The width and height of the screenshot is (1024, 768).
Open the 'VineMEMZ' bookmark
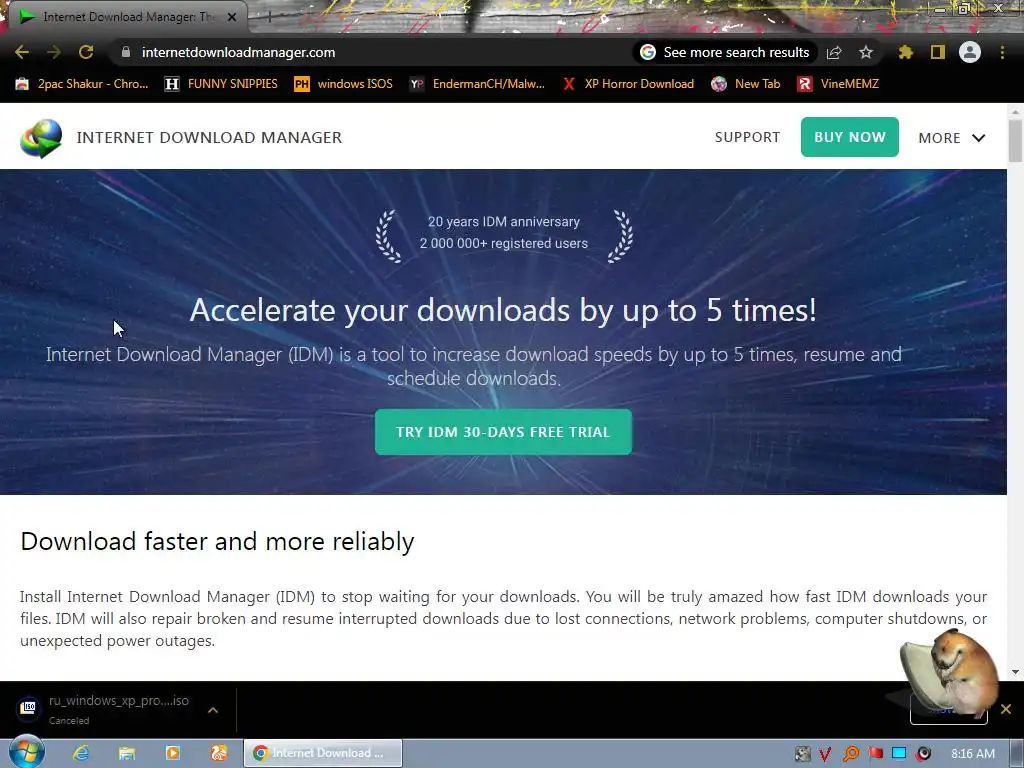point(839,84)
